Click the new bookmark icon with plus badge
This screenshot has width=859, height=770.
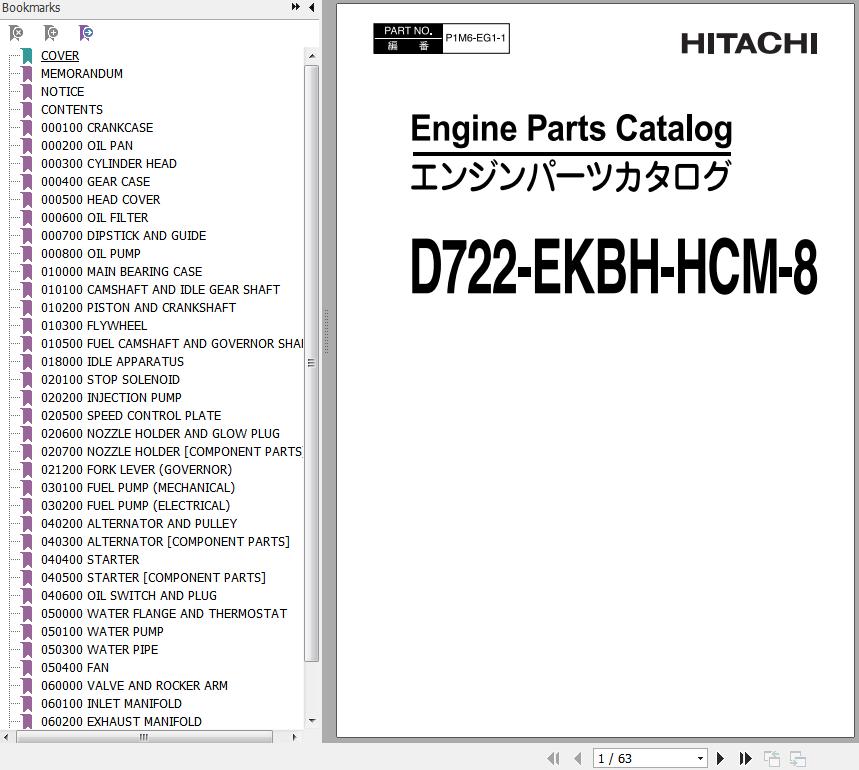51,33
